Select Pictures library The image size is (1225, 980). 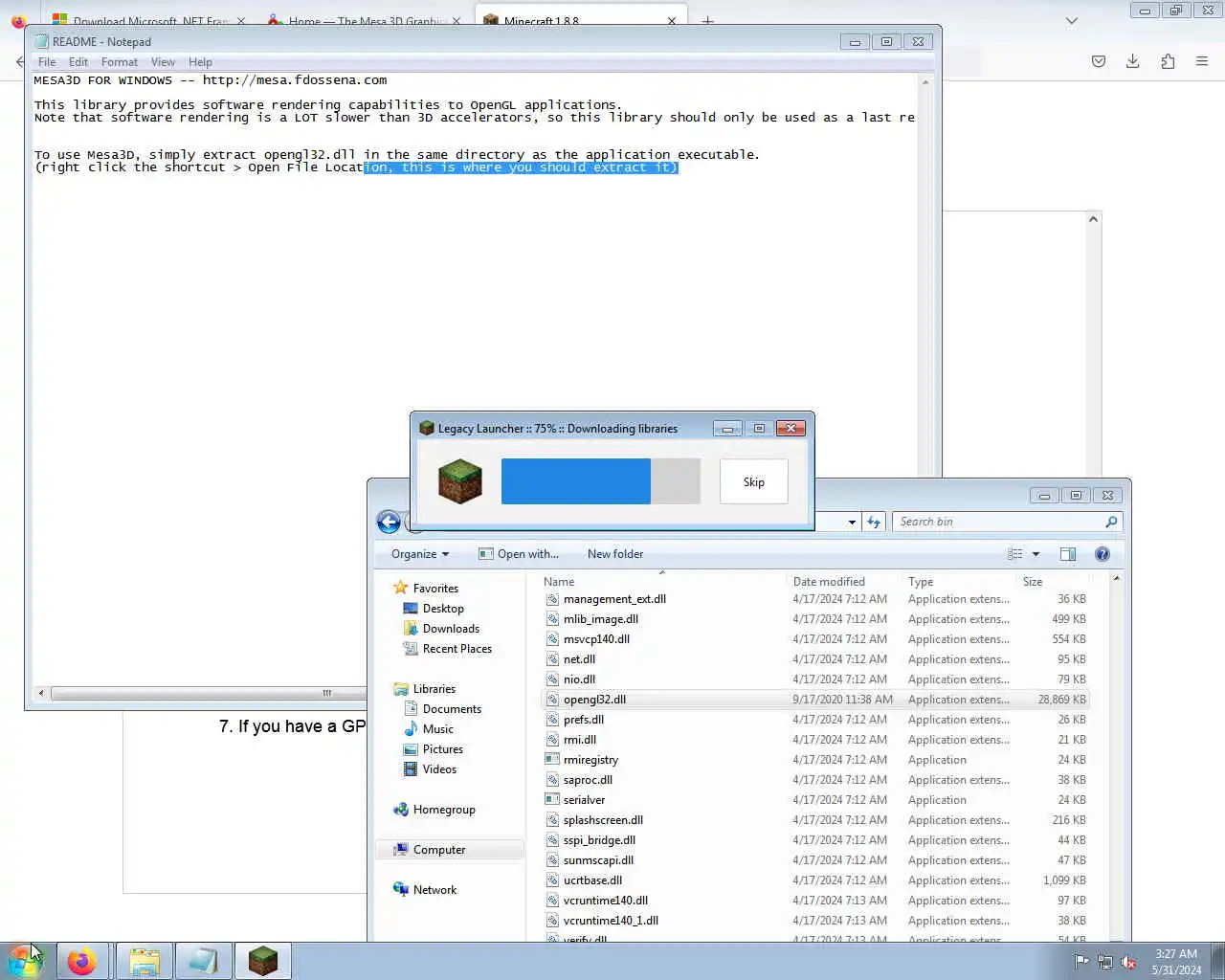(x=442, y=749)
